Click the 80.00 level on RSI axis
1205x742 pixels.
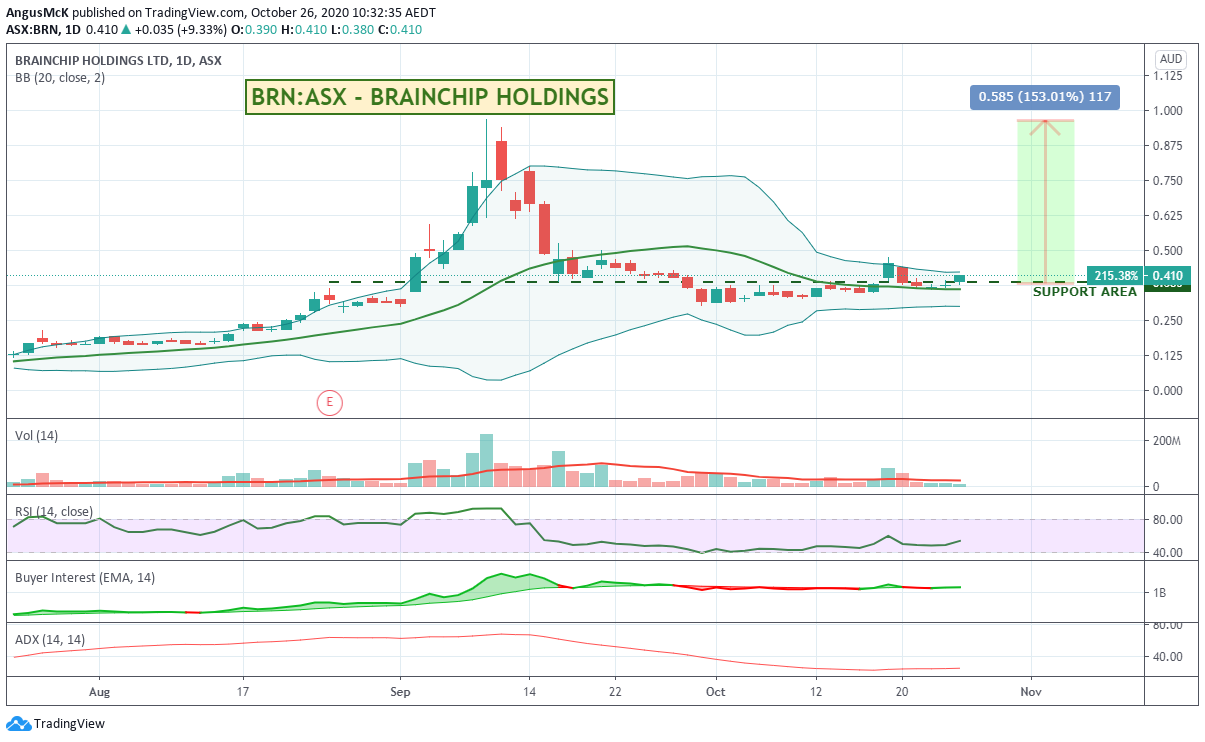coord(1168,520)
